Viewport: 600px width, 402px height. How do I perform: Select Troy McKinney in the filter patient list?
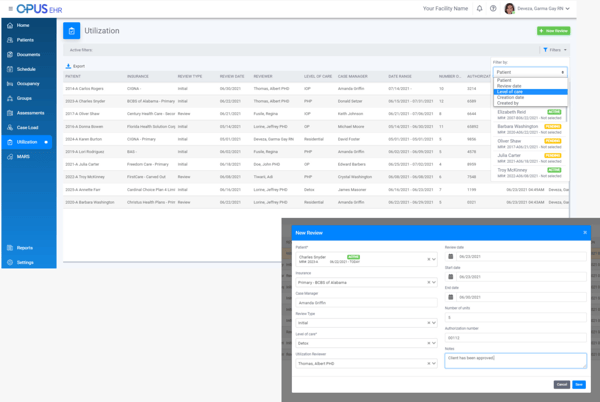(x=530, y=173)
